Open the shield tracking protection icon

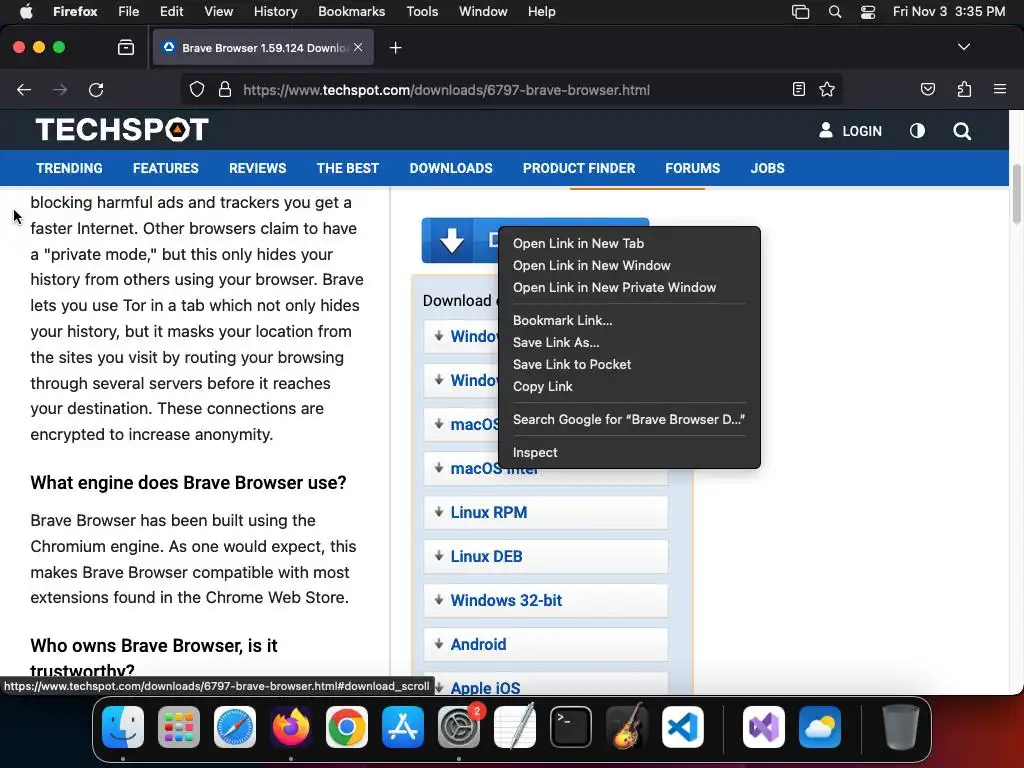[197, 89]
